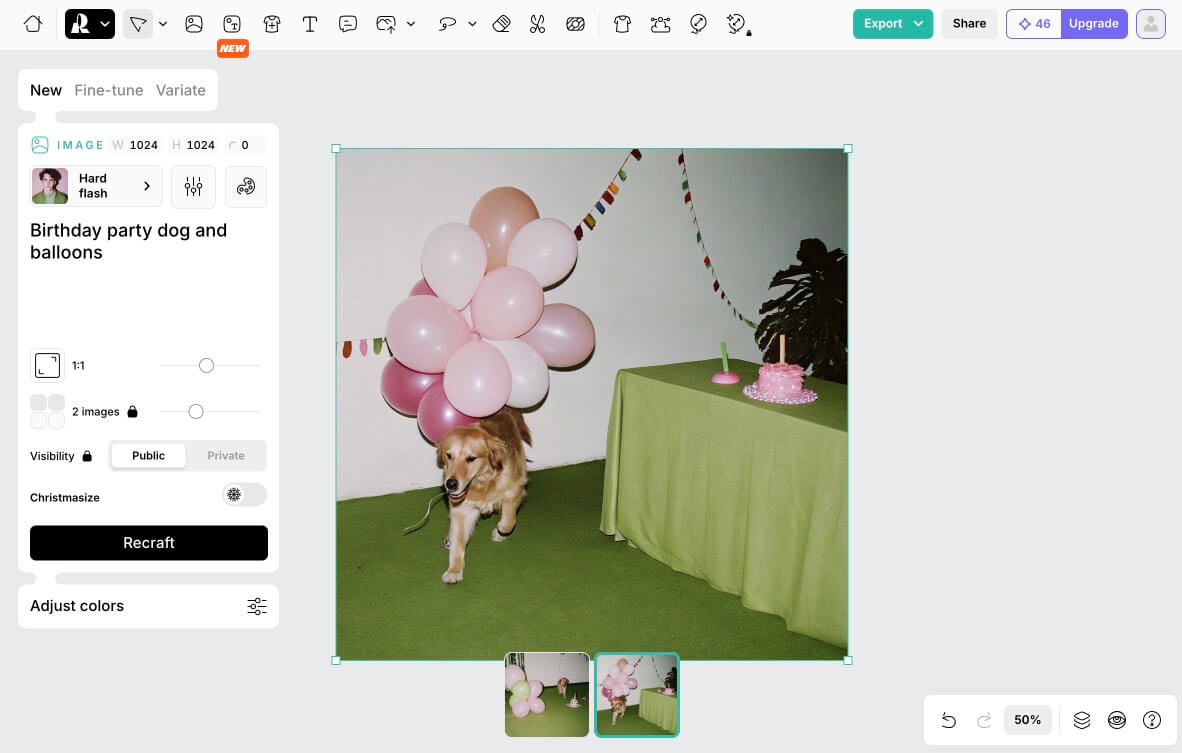Set visibility to Private
This screenshot has height=753, width=1182.
coord(226,456)
